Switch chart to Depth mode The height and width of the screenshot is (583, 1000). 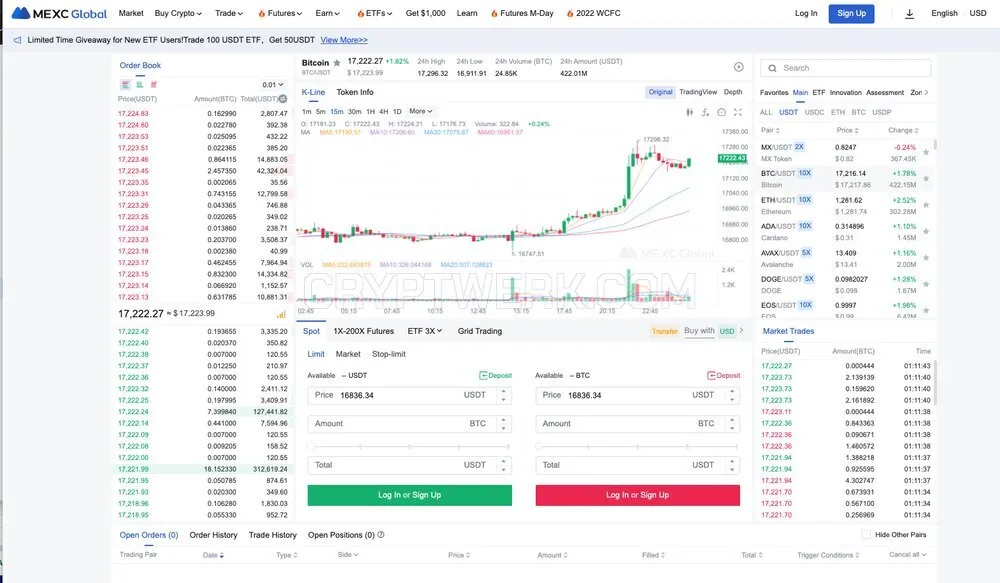733,92
